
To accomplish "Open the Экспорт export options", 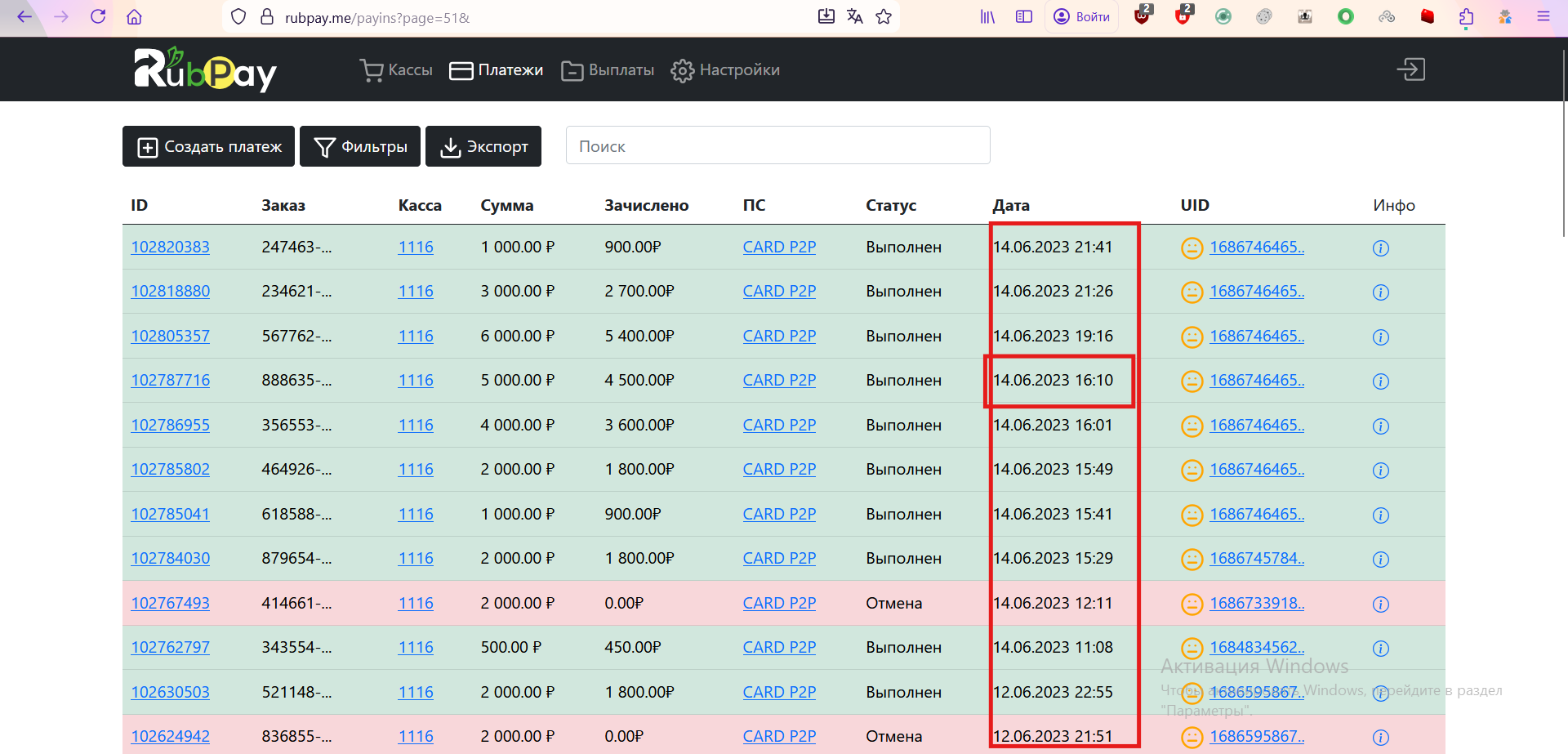I will click(x=483, y=147).
